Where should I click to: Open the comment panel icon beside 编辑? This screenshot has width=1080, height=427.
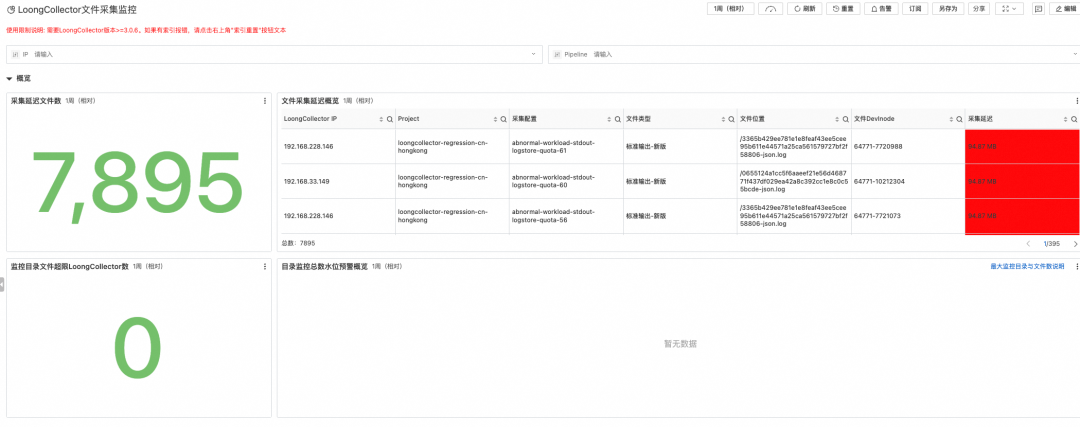tap(1038, 9)
